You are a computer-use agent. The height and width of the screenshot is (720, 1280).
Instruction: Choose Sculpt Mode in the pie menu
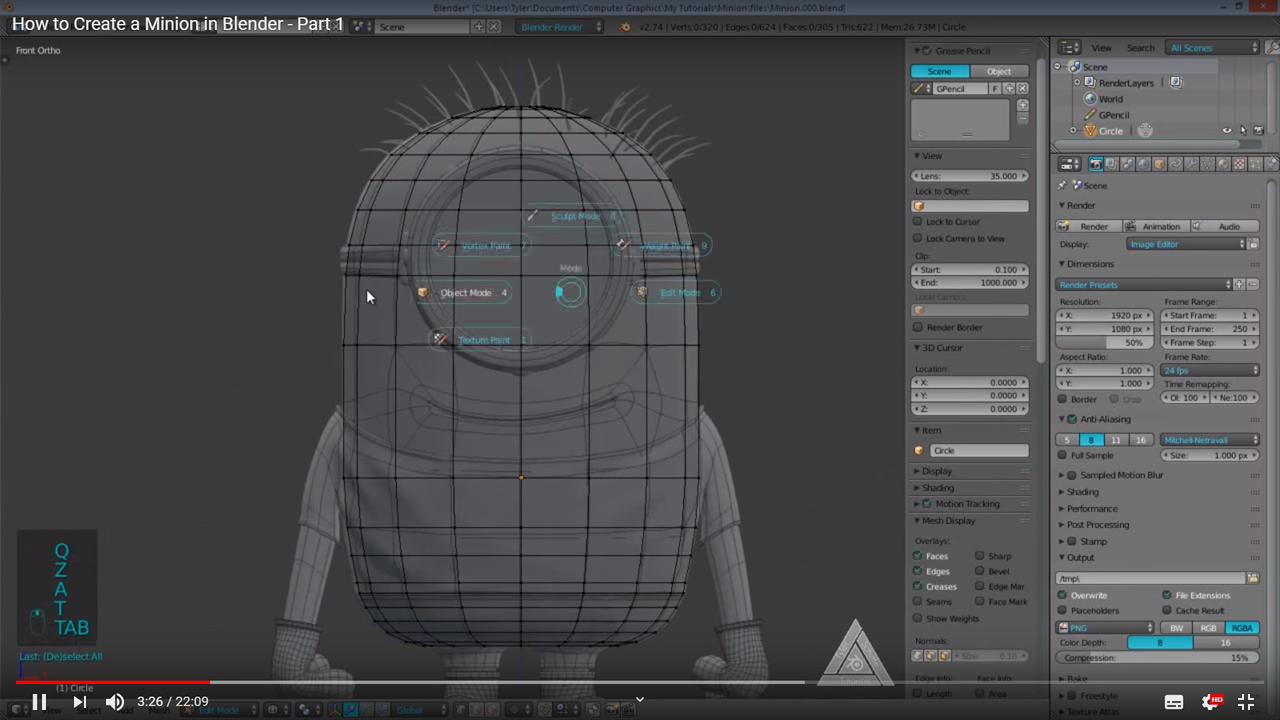point(573,216)
